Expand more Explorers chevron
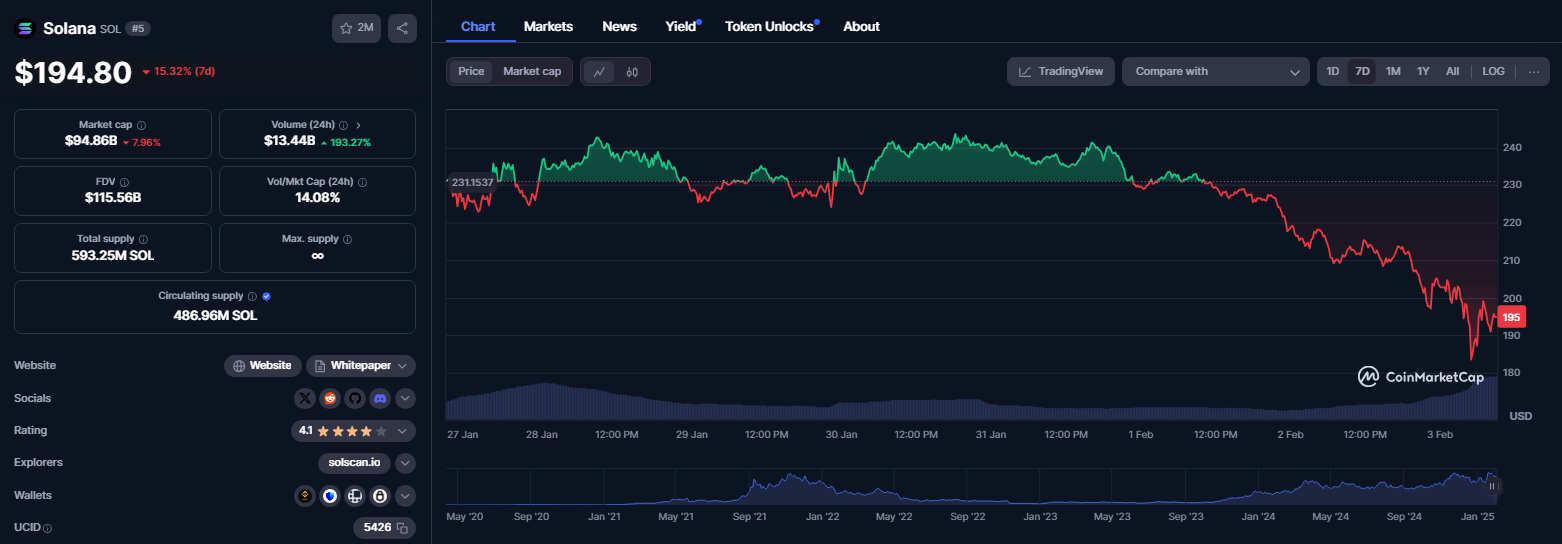The height and width of the screenshot is (544, 1562). pyautogui.click(x=405, y=463)
